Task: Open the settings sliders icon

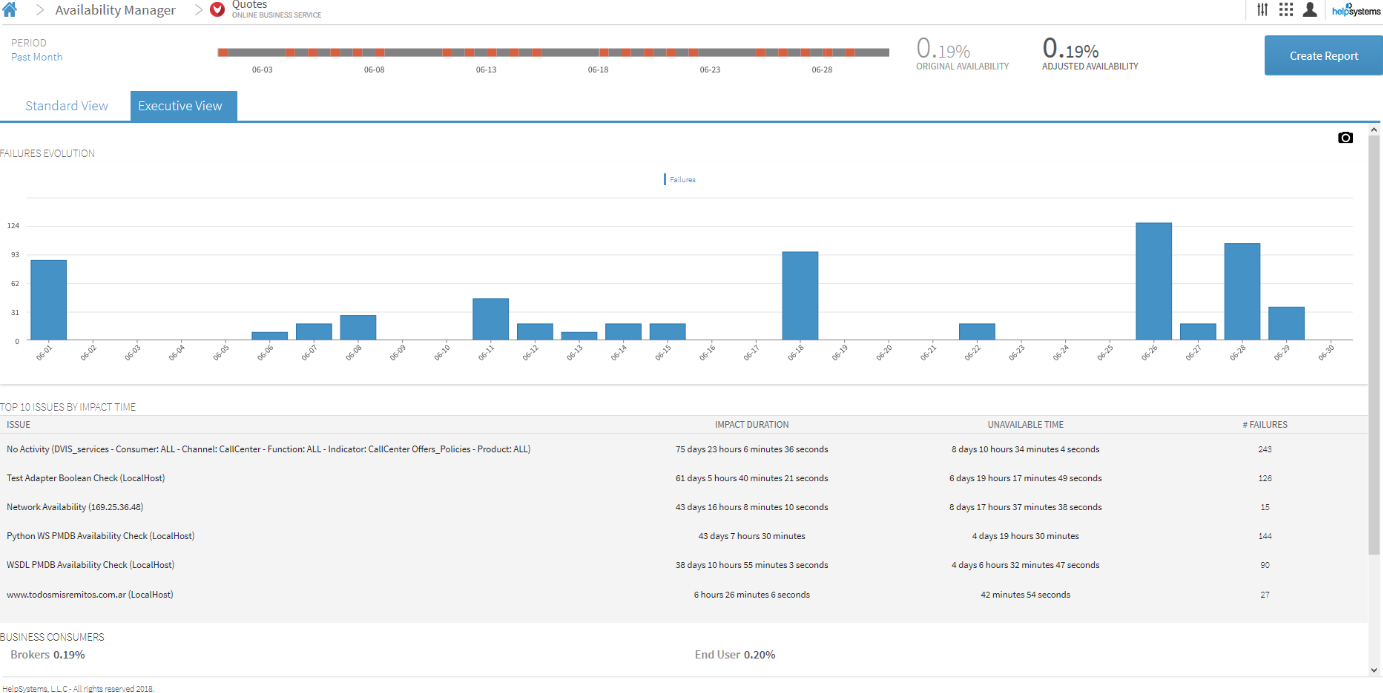Action: 1262,9
